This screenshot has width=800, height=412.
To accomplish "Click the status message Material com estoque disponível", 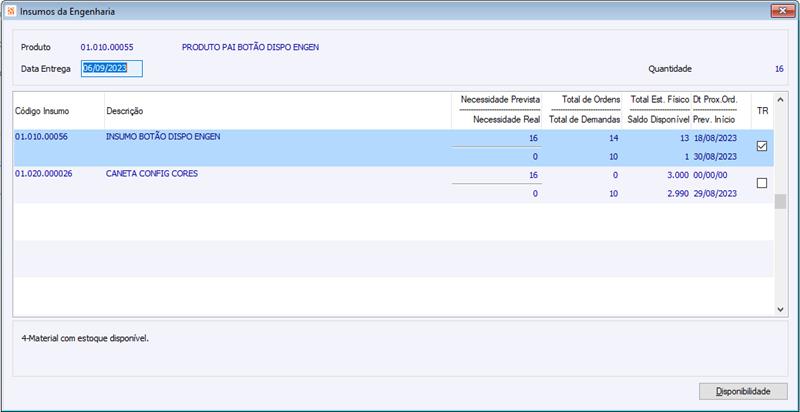I will tap(85, 339).
